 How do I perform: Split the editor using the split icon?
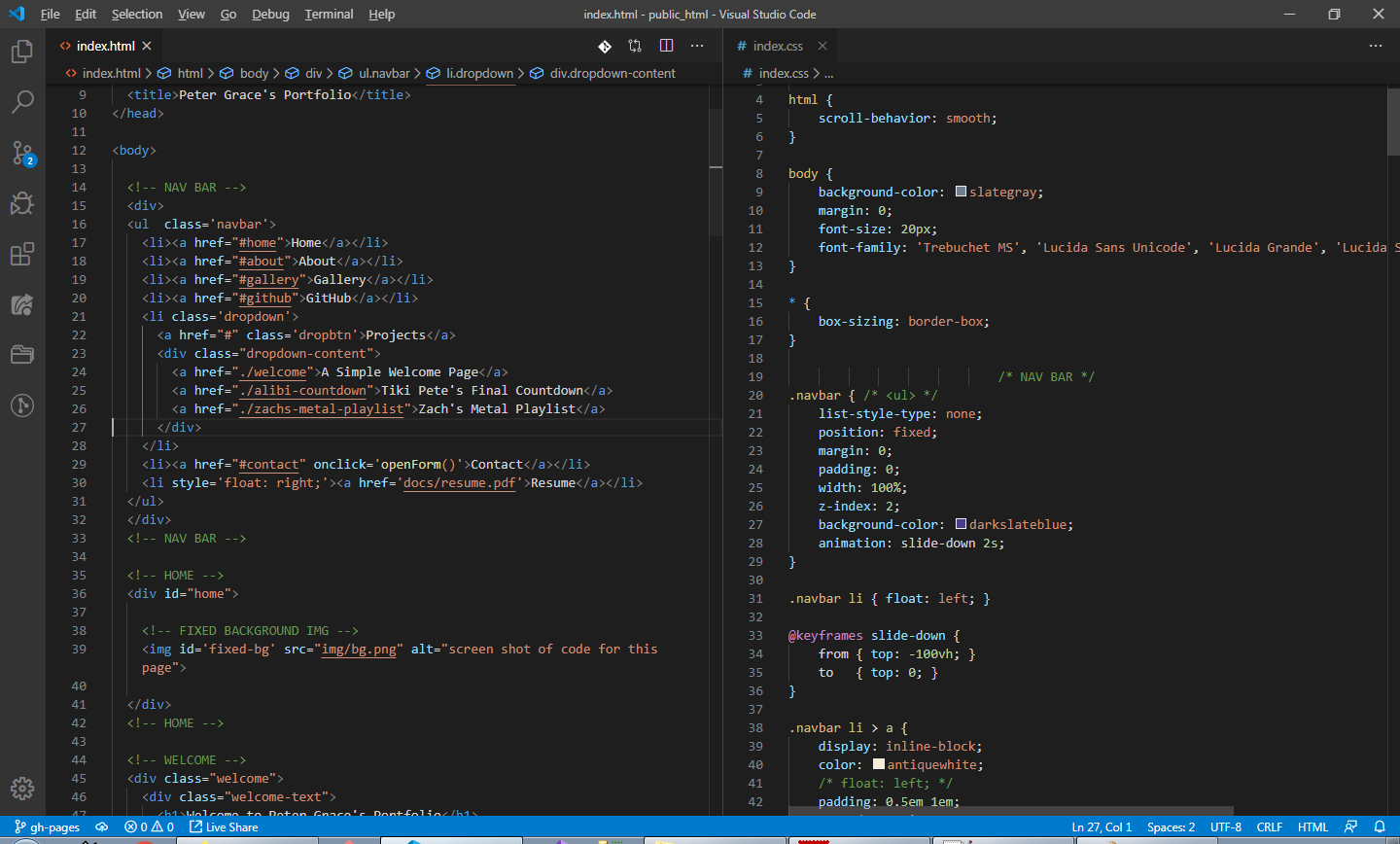(666, 45)
